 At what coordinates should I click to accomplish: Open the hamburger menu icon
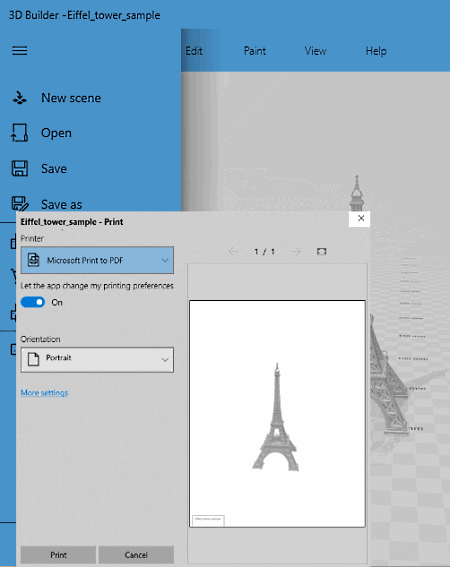point(20,51)
